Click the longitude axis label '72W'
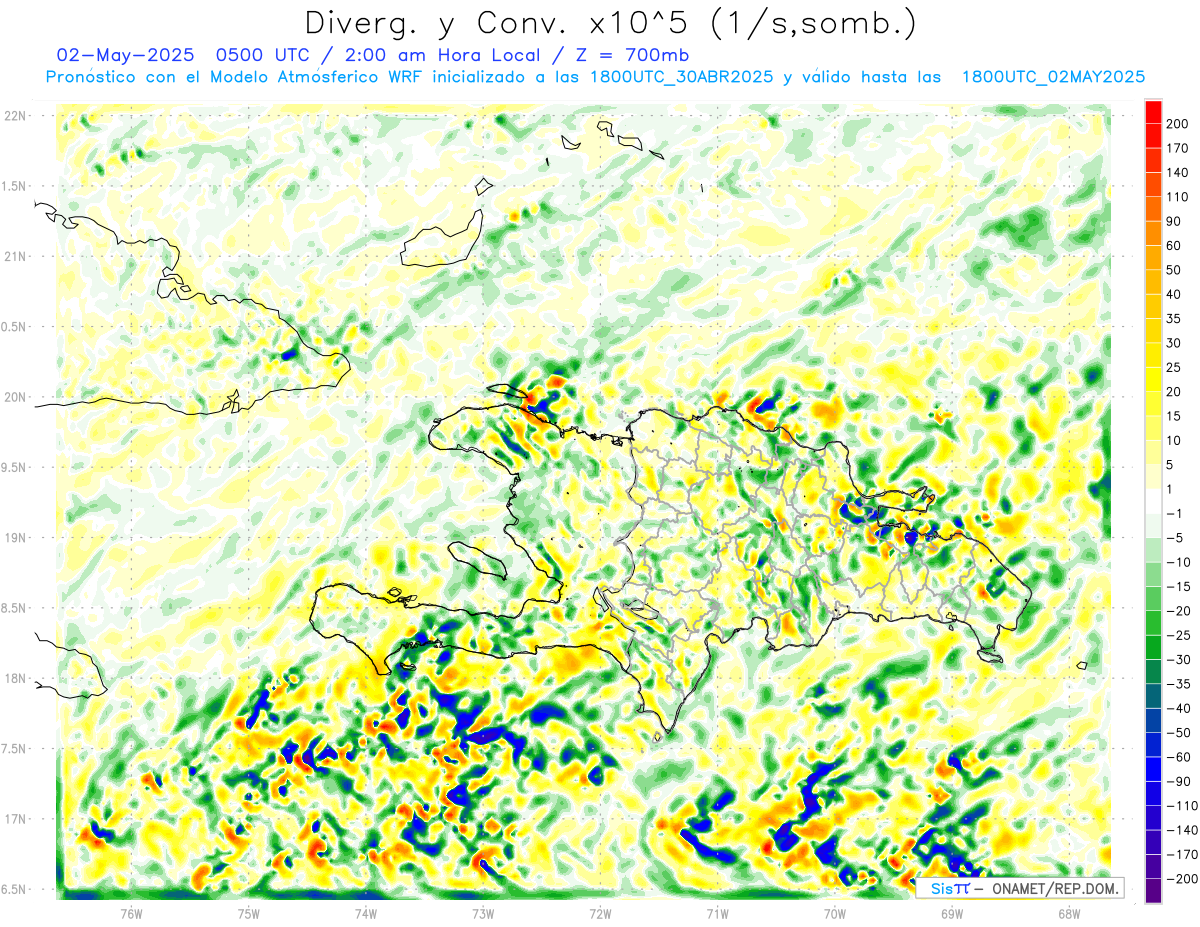The width and height of the screenshot is (1200, 927). pos(600,913)
